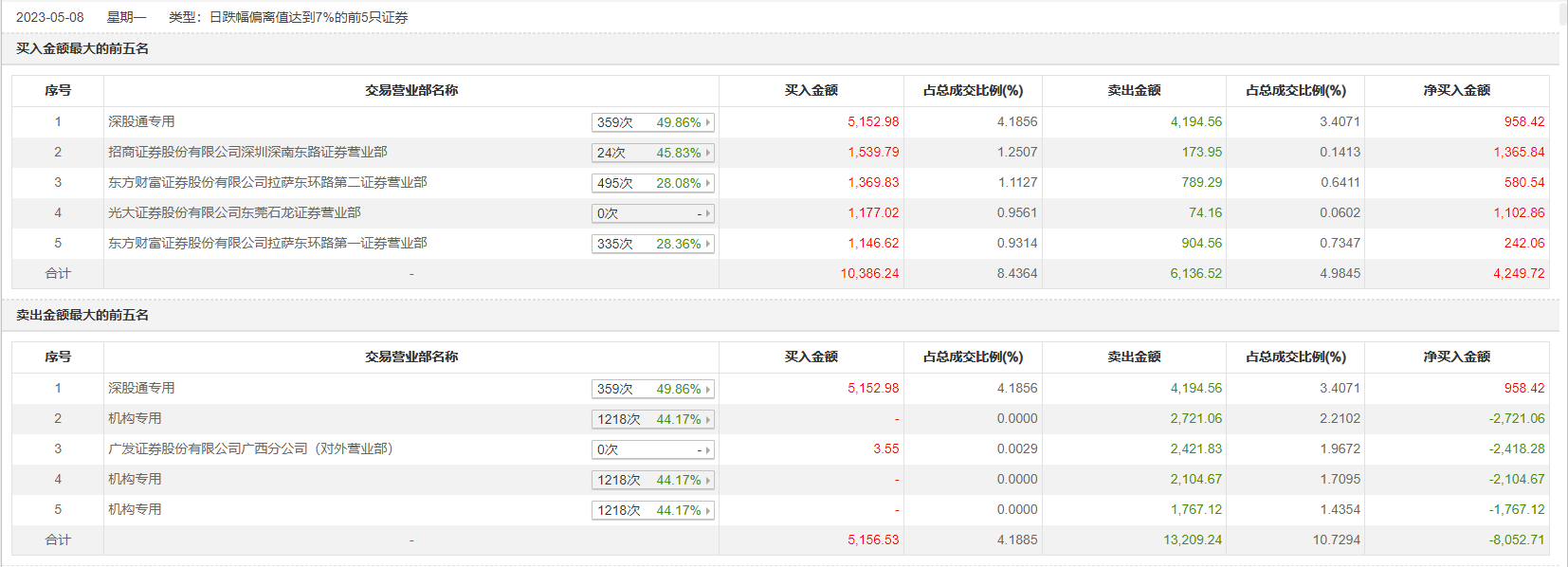Click 光大证券股份有限公司东莞石龙证券营业部
This screenshot has height=567, width=1568.
point(234,212)
